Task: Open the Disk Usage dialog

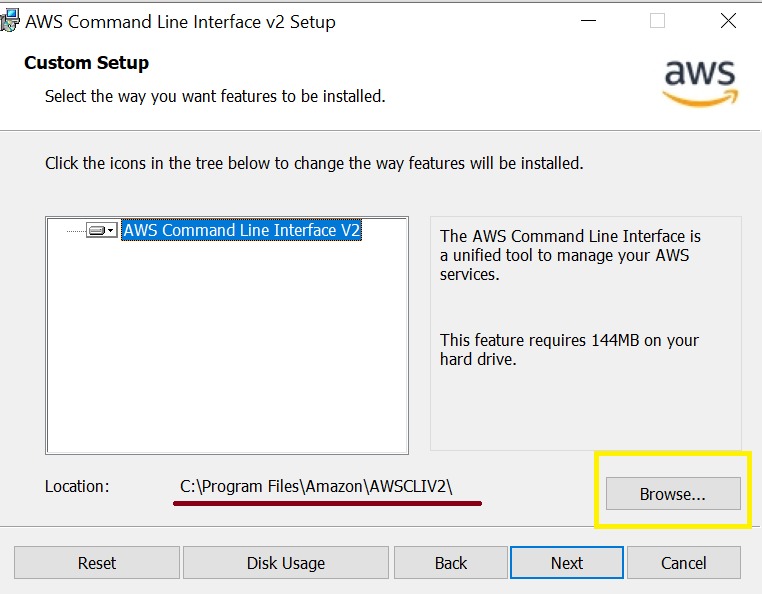Action: [x=286, y=563]
